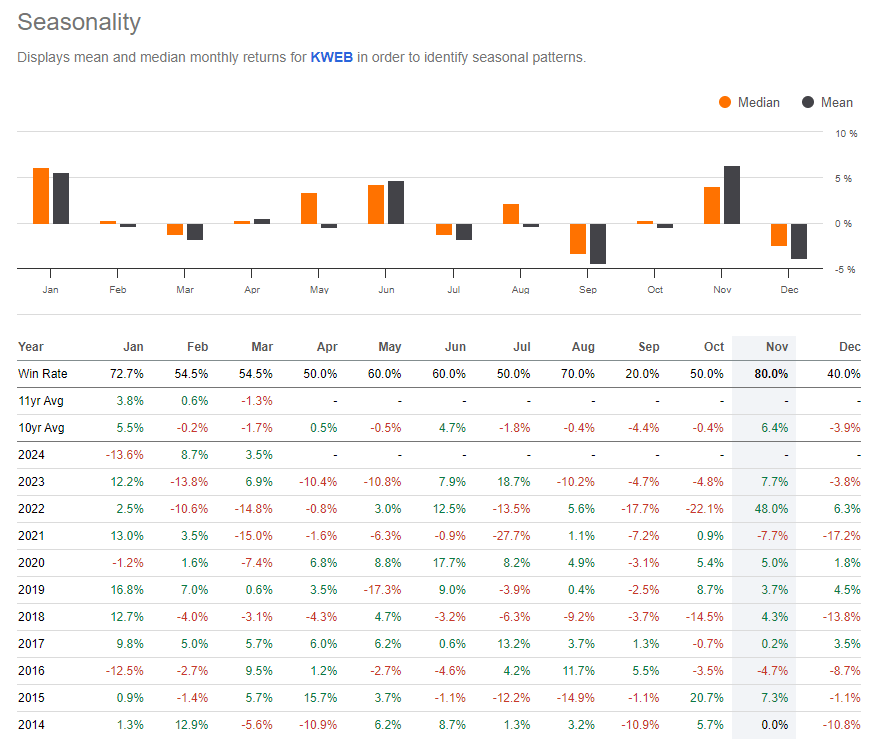Screen dimensions: 876x745
Task: Toggle the Mean legend series
Action: pos(827,102)
